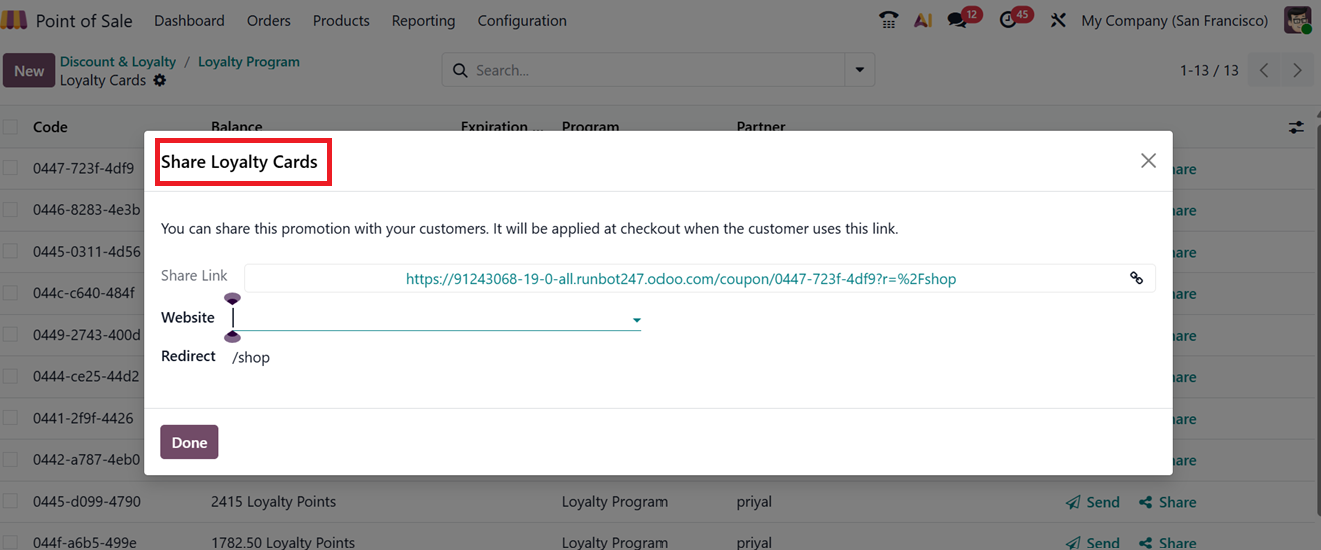1321x550 pixels.
Task: Open the AI assistant icon in navbar
Action: (922, 20)
